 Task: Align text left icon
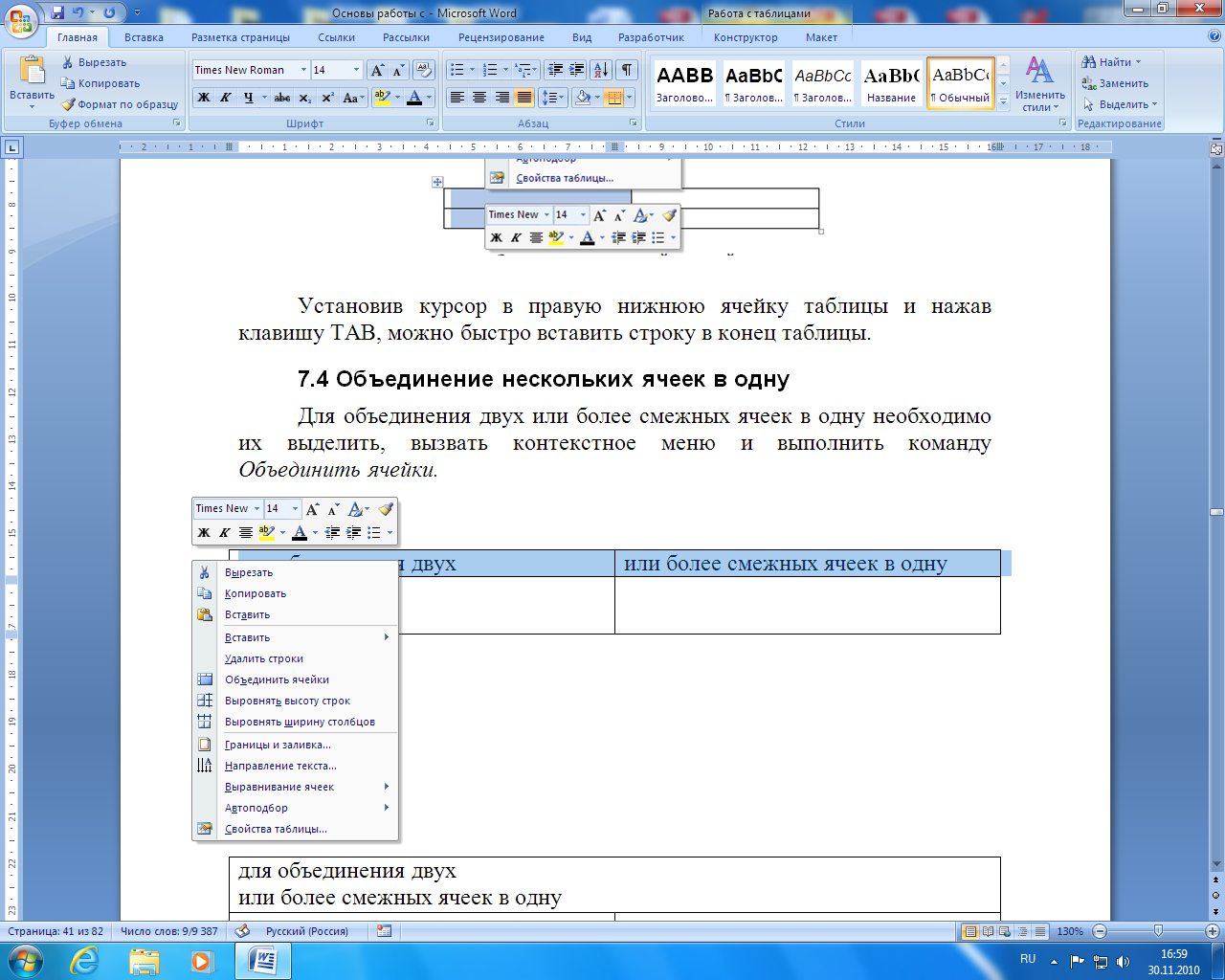pos(457,98)
